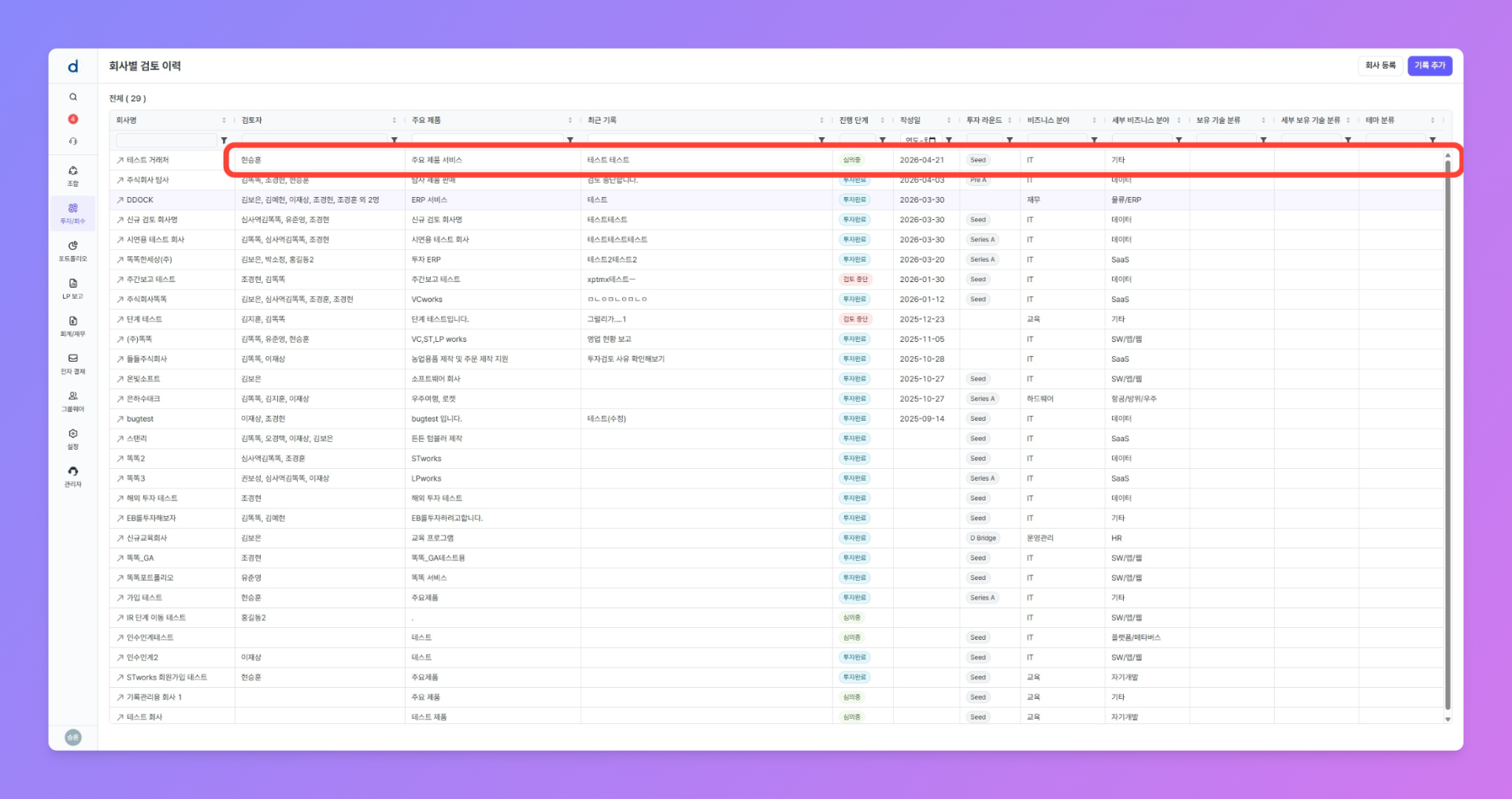Click the table's vertical scrollbar down arrow
The height and width of the screenshot is (799, 1512).
click(x=1447, y=719)
